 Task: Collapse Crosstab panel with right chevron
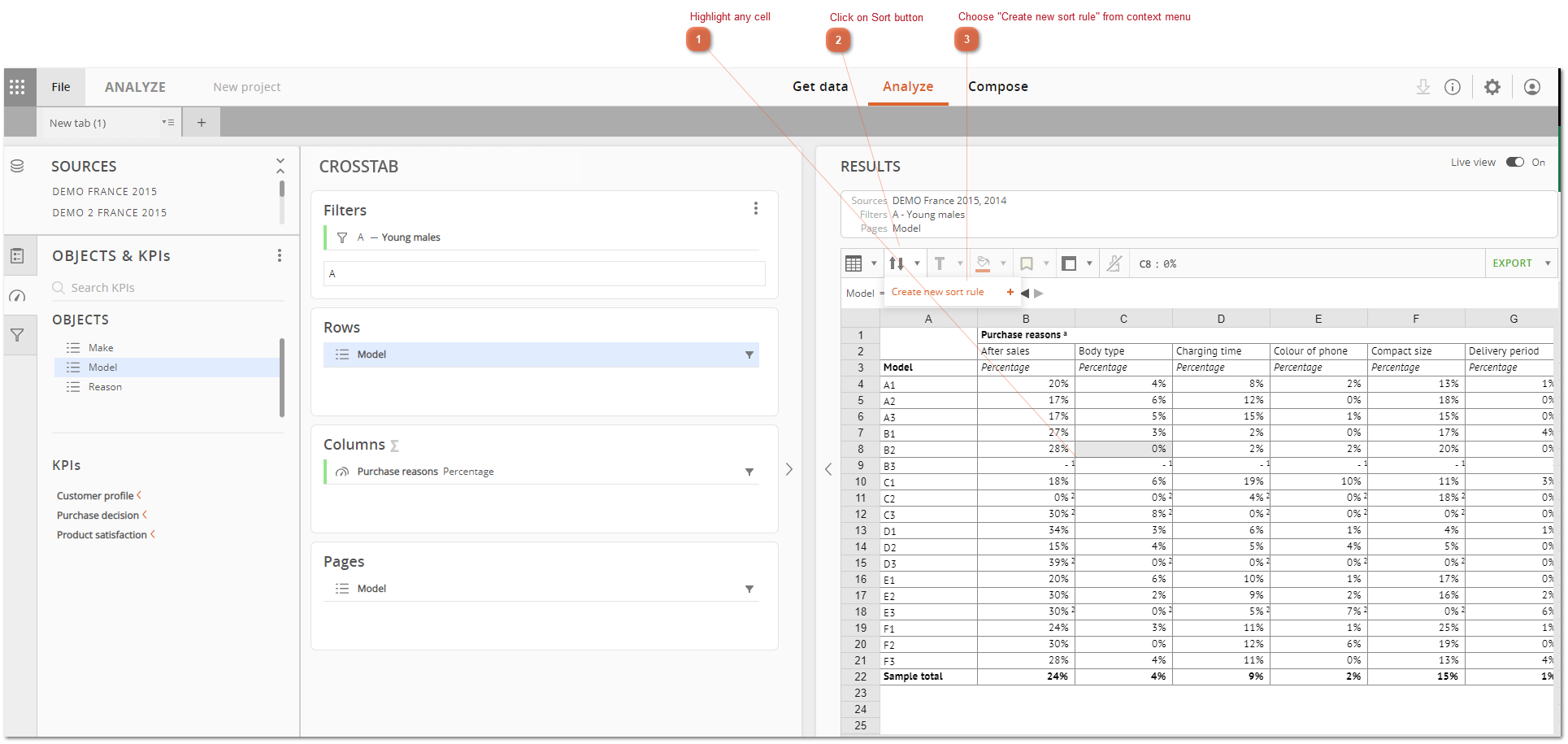789,469
